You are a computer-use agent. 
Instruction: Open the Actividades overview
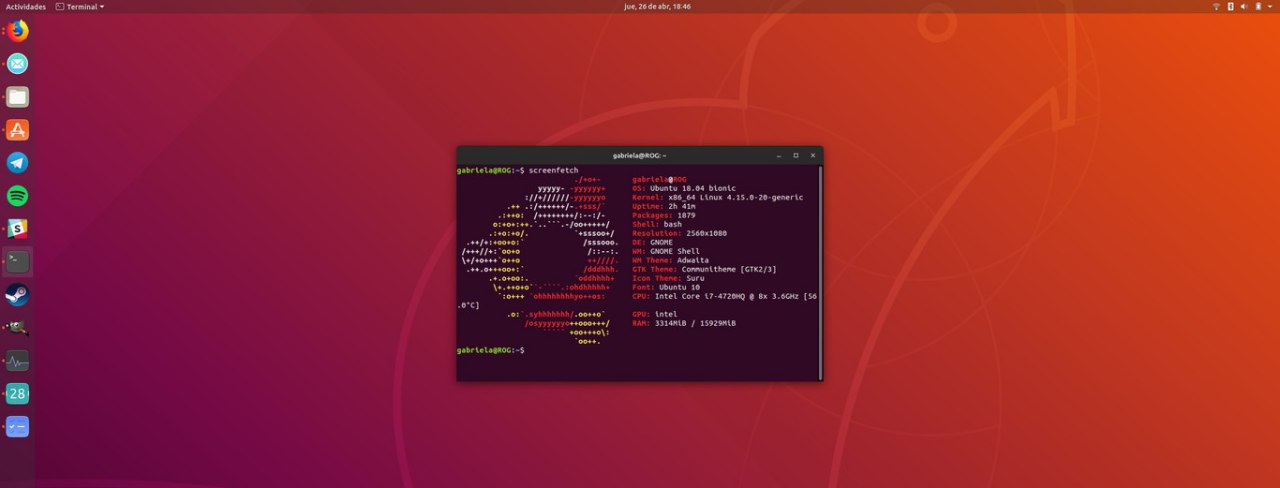point(26,6)
